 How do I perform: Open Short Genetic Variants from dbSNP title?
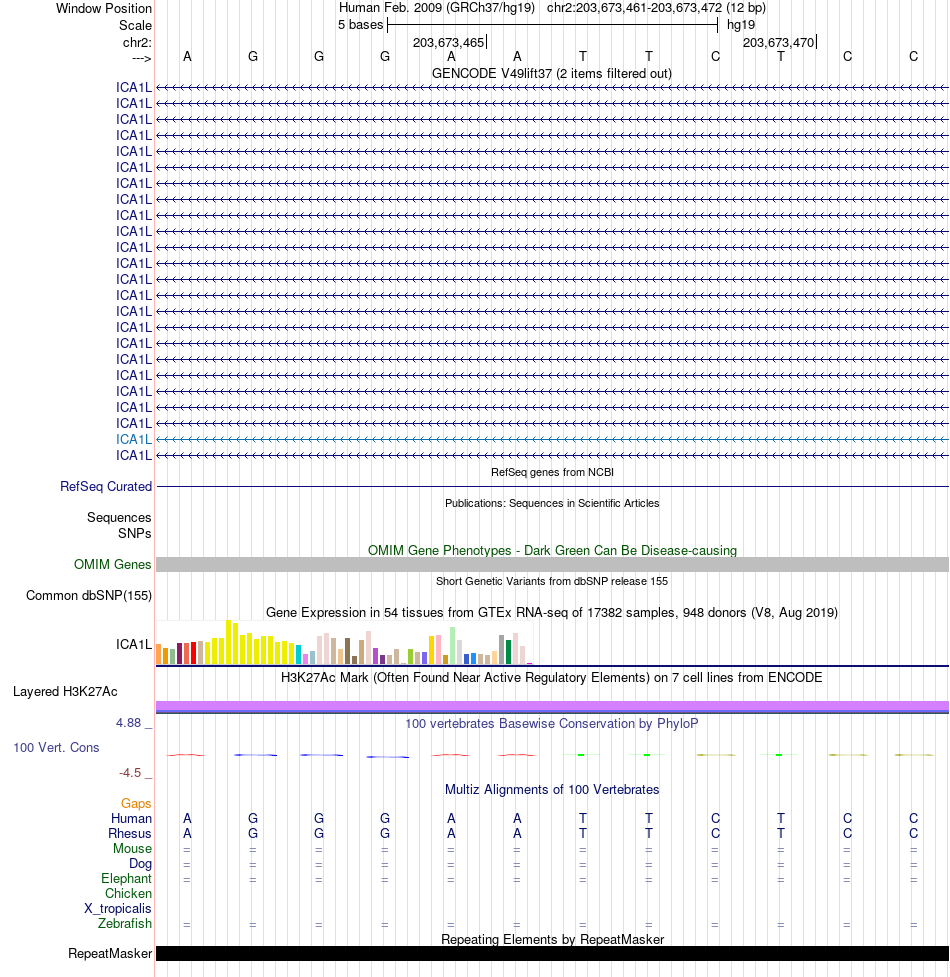[x=552, y=581]
